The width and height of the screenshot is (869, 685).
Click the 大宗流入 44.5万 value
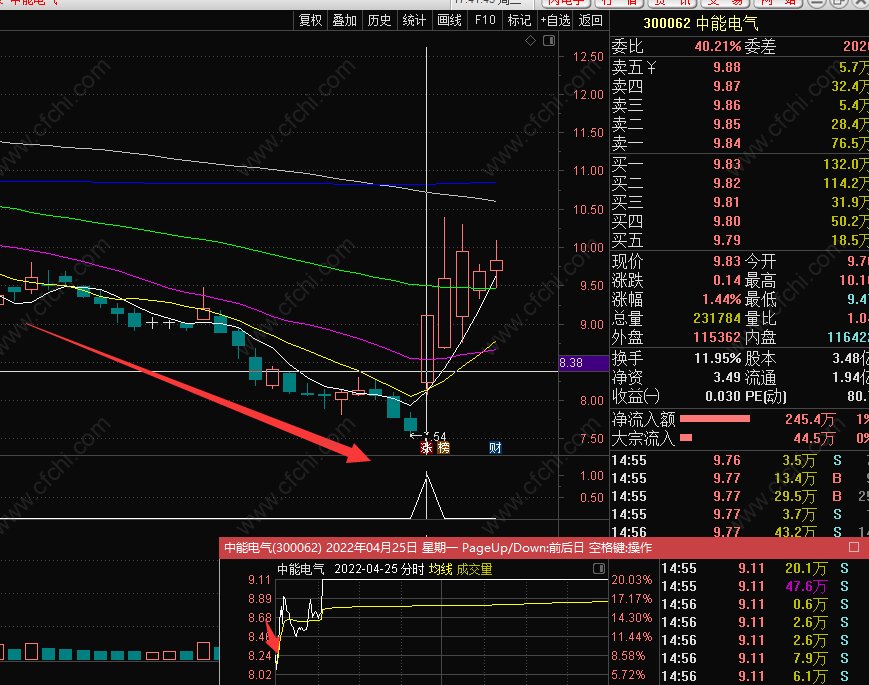pos(814,438)
